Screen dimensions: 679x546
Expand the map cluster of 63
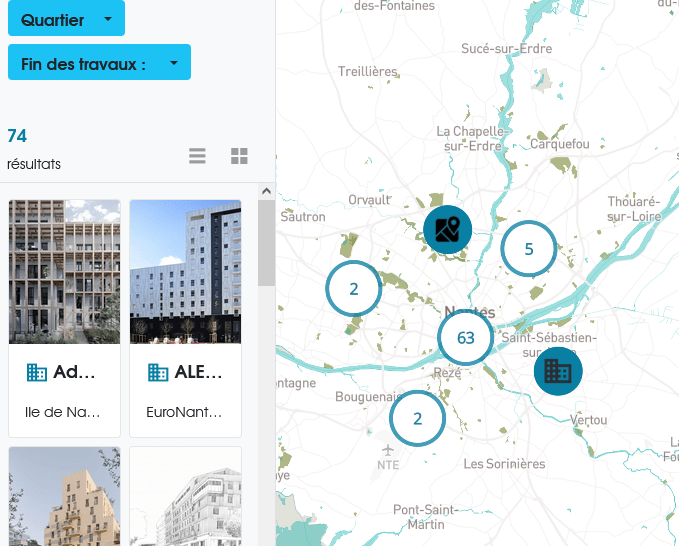(466, 338)
